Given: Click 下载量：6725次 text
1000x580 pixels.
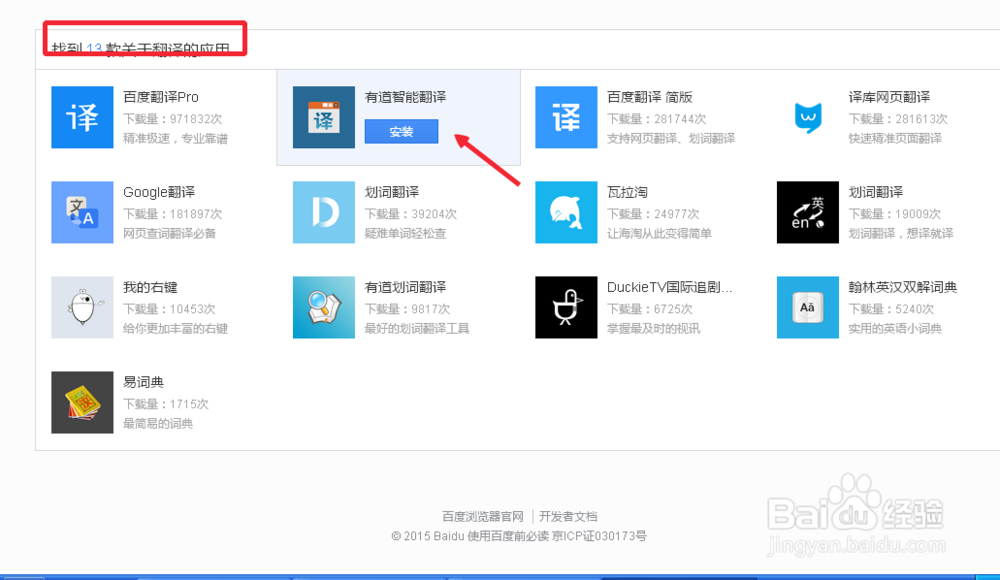Looking at the screenshot, I should (649, 309).
